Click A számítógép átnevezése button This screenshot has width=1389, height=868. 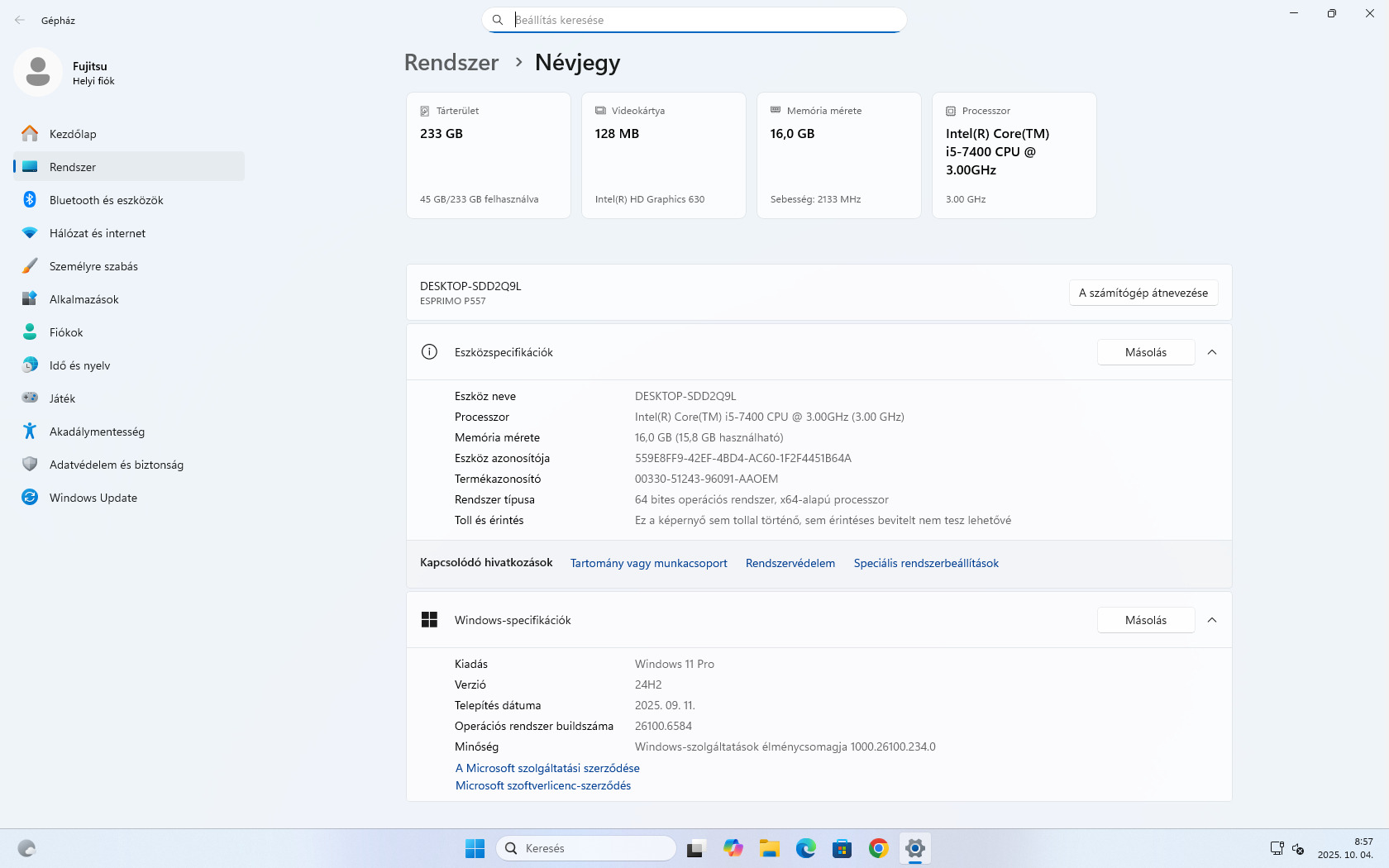click(1143, 293)
